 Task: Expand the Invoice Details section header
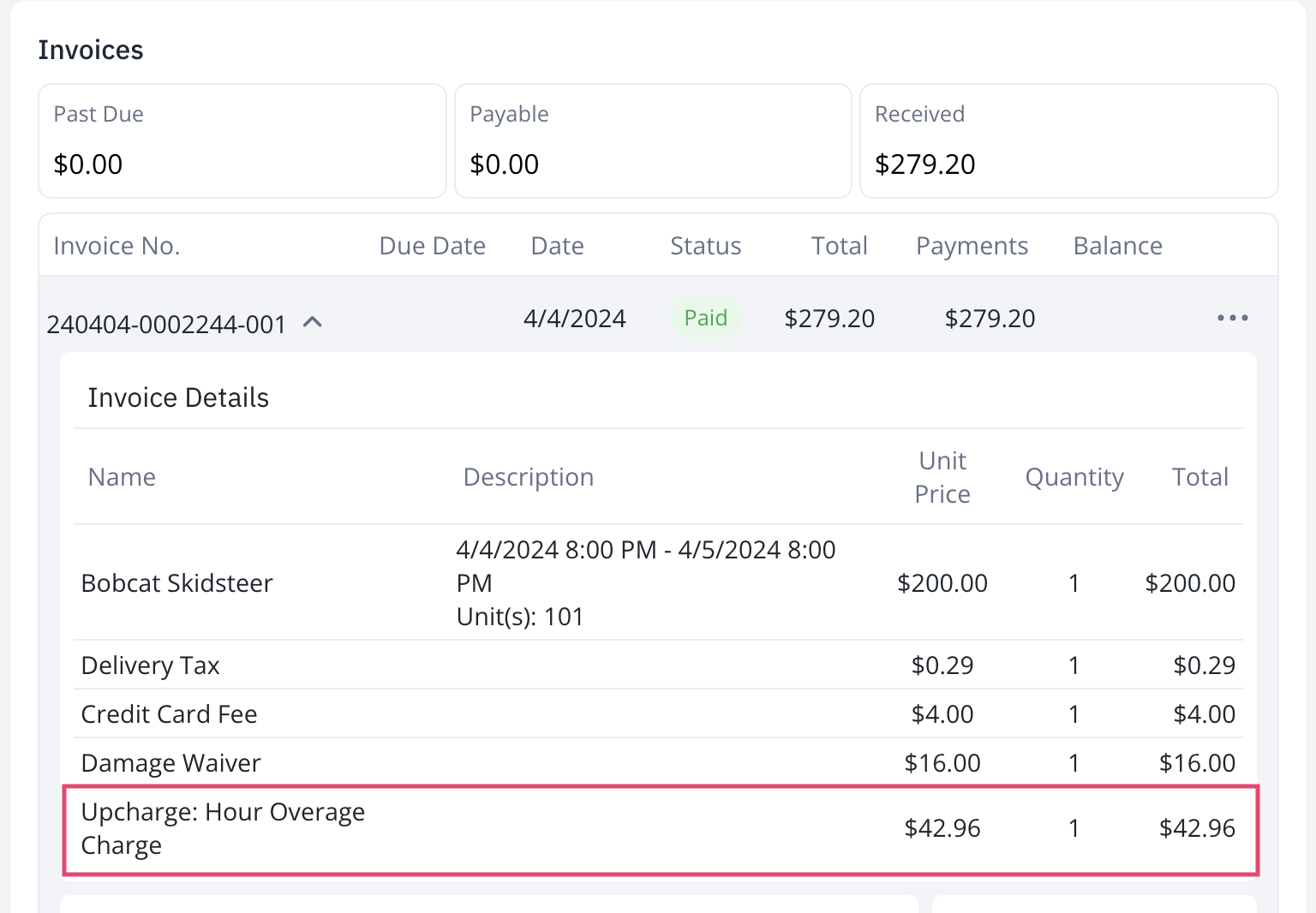(x=178, y=397)
